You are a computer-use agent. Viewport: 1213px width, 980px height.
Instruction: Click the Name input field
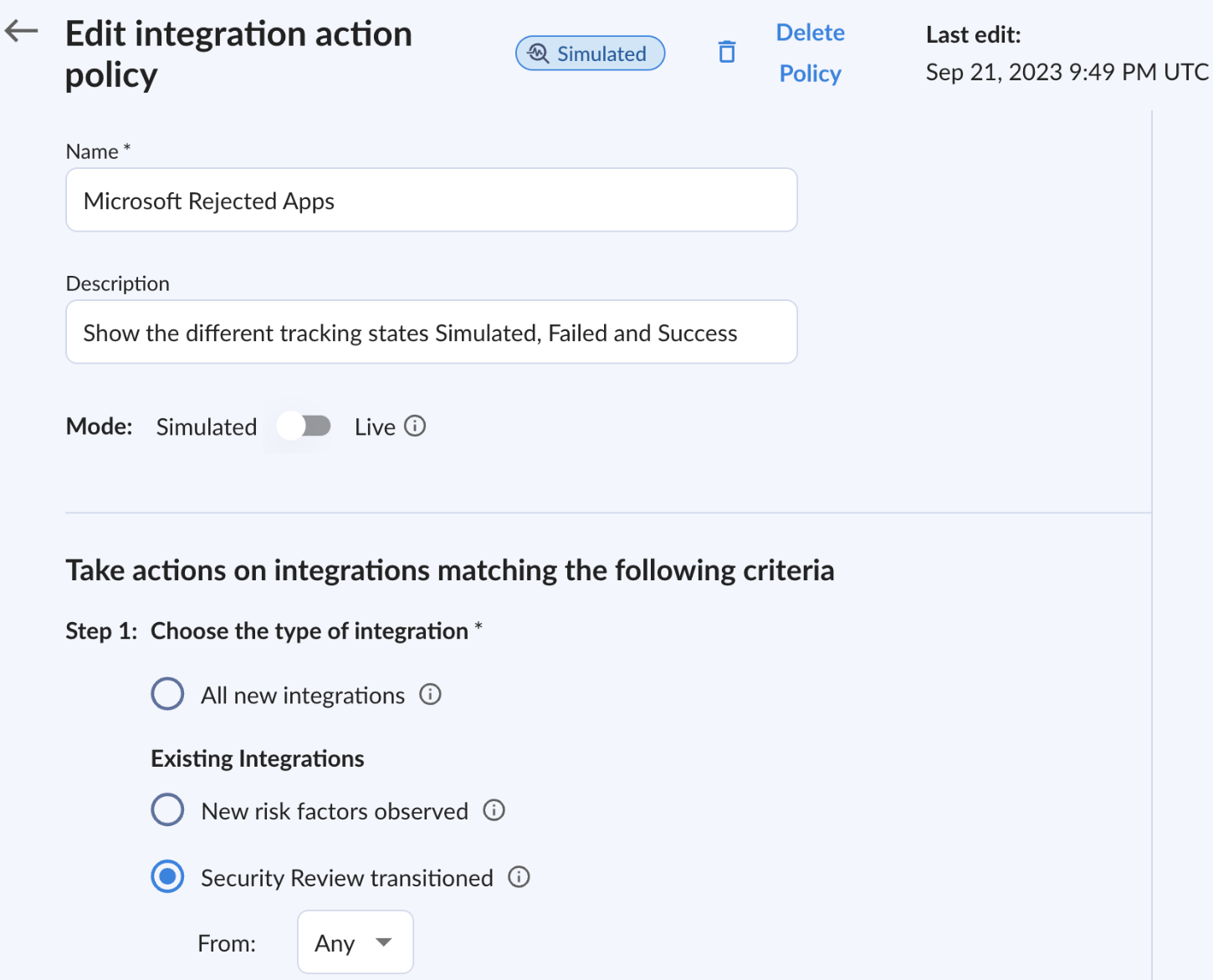point(431,201)
